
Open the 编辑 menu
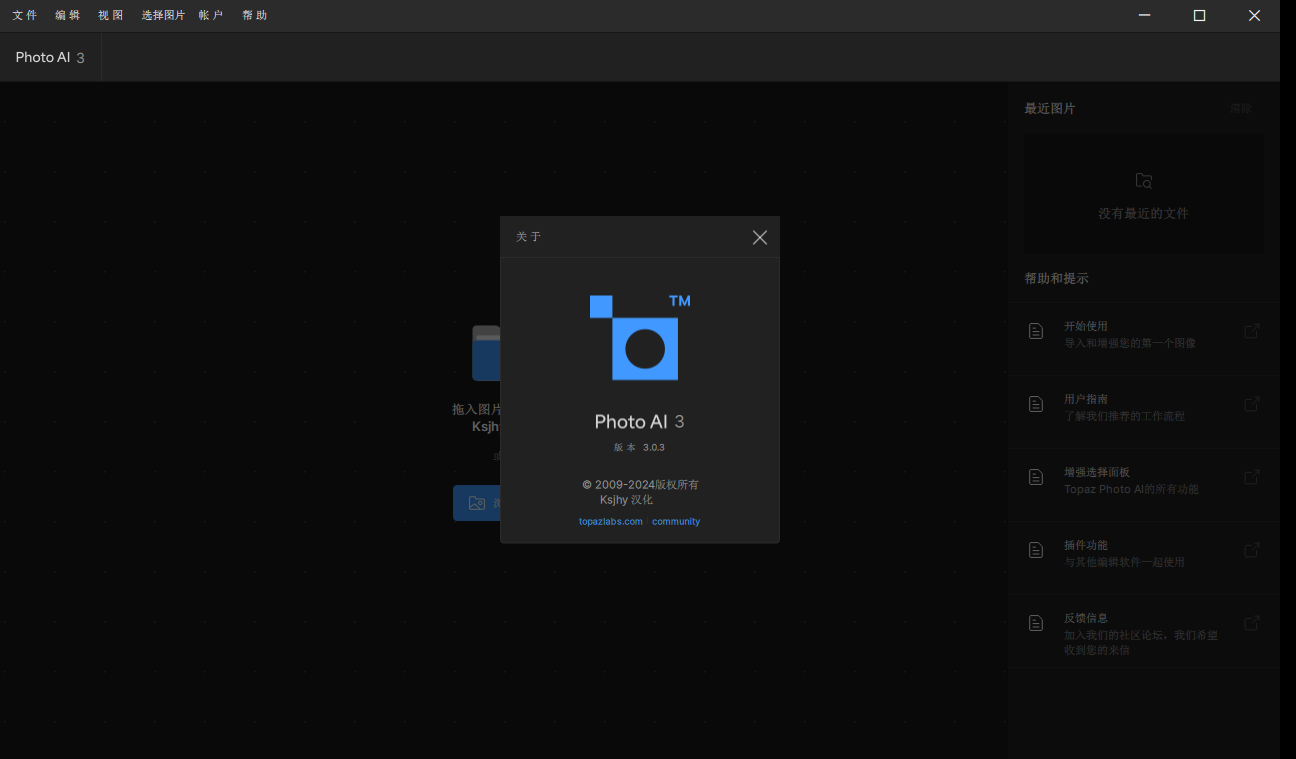pyautogui.click(x=68, y=15)
